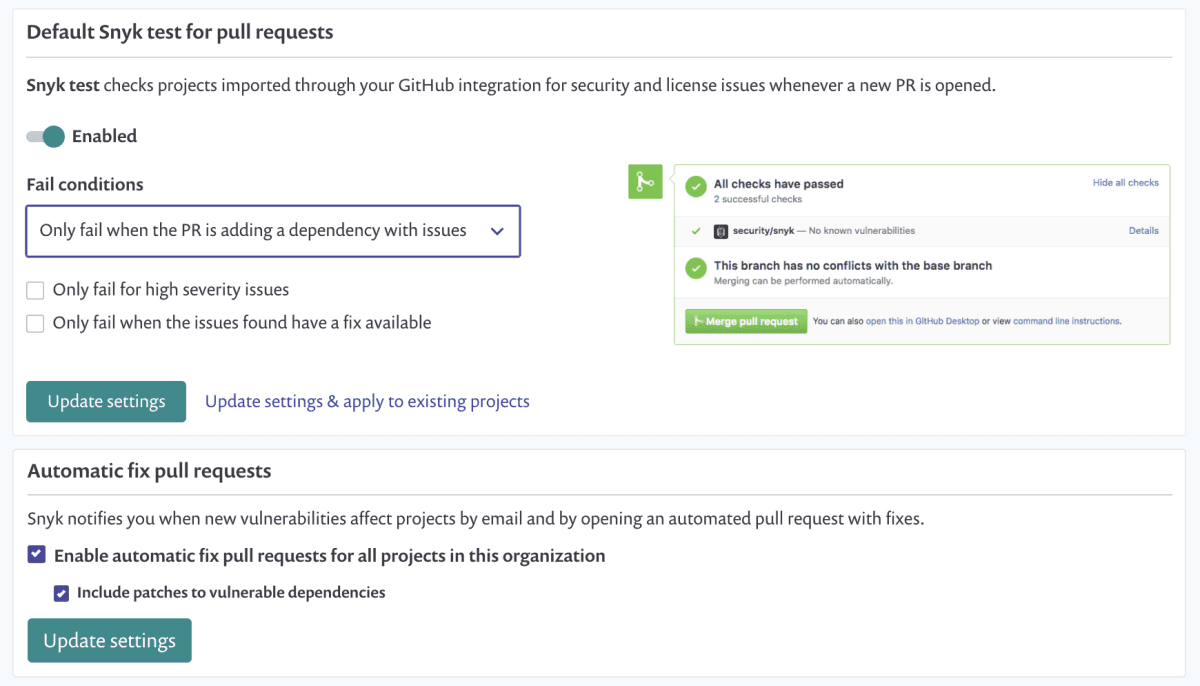Click the Fail conditions label
The width and height of the screenshot is (1200, 686).
[x=85, y=184]
